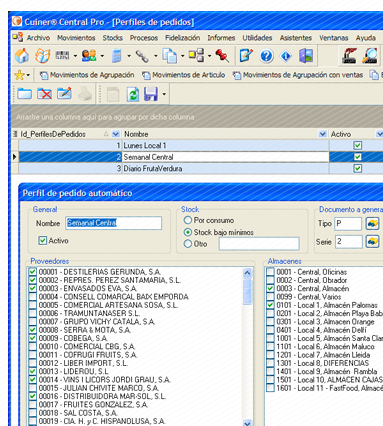
Task: Open dropdown arrow beside linked boxes icon
Action: point(209,56)
